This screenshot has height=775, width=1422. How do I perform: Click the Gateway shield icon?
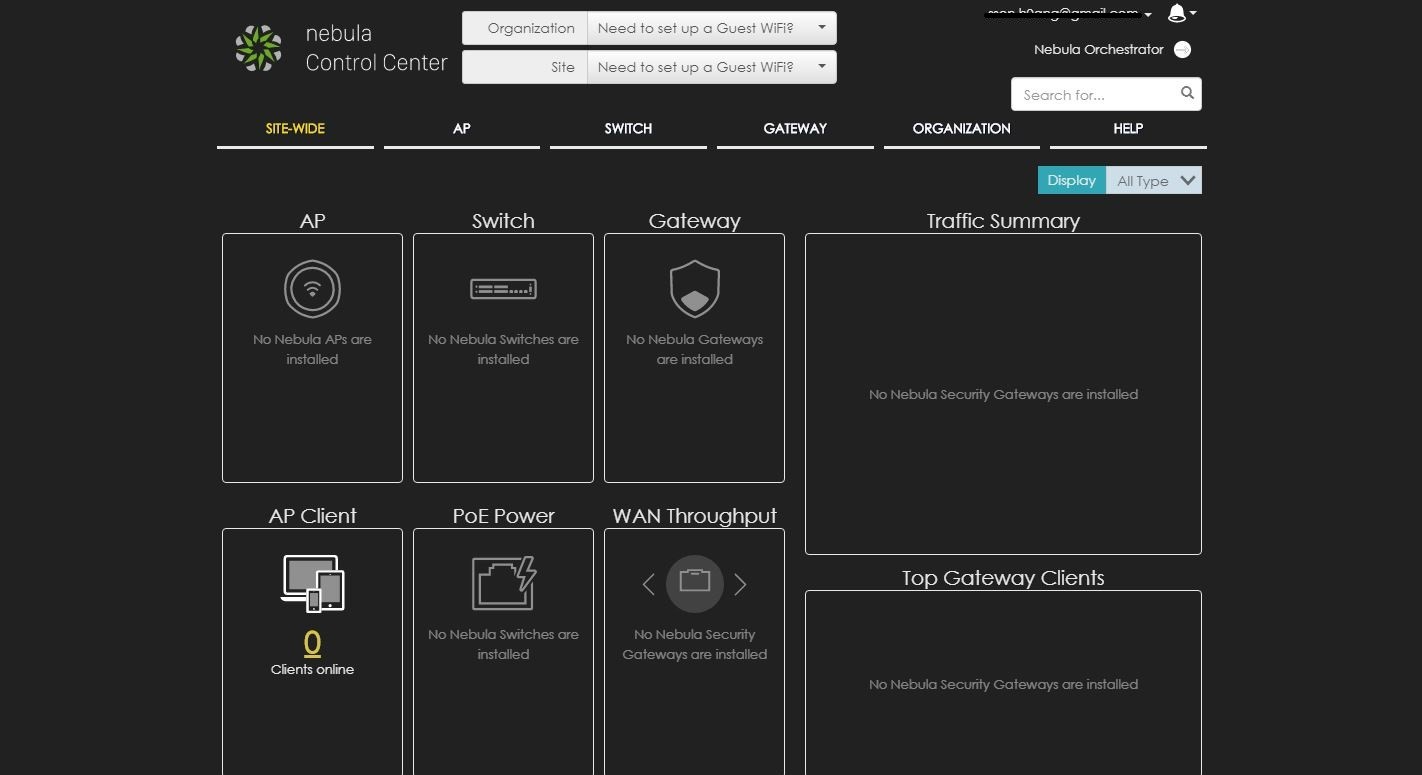click(694, 289)
